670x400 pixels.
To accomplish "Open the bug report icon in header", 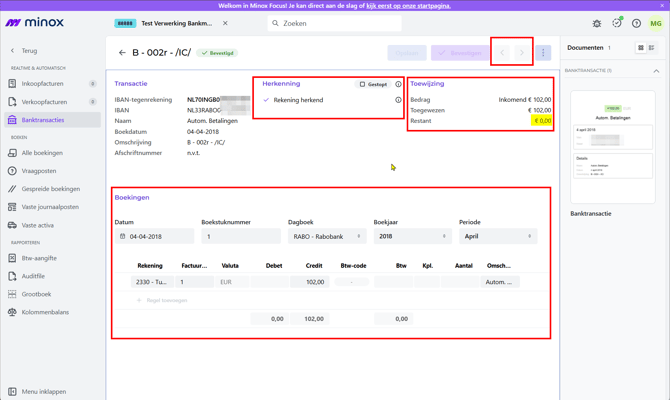I will pos(597,24).
